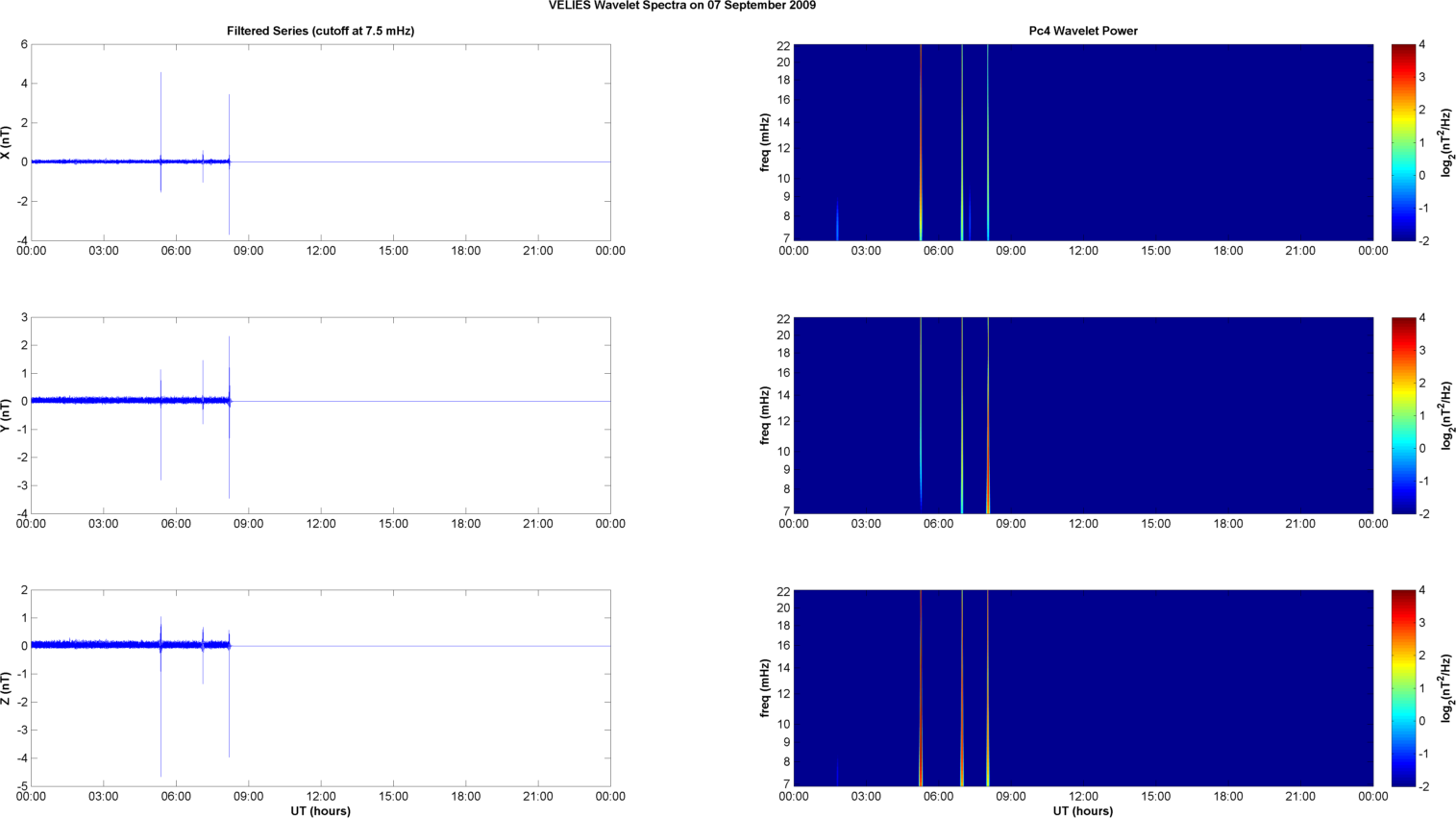The height and width of the screenshot is (818, 1456).
Task: Click the Z (nT) axis label
Action: [7, 688]
